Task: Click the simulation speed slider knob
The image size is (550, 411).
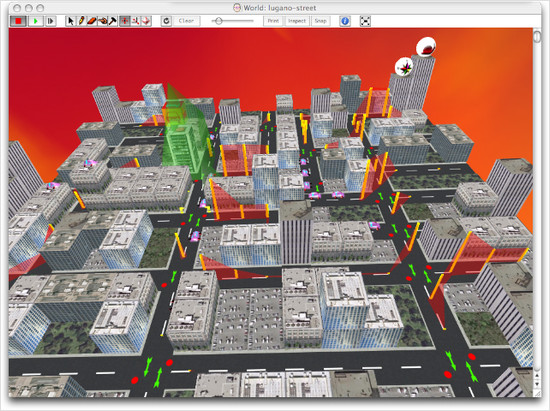Action: coord(219,21)
